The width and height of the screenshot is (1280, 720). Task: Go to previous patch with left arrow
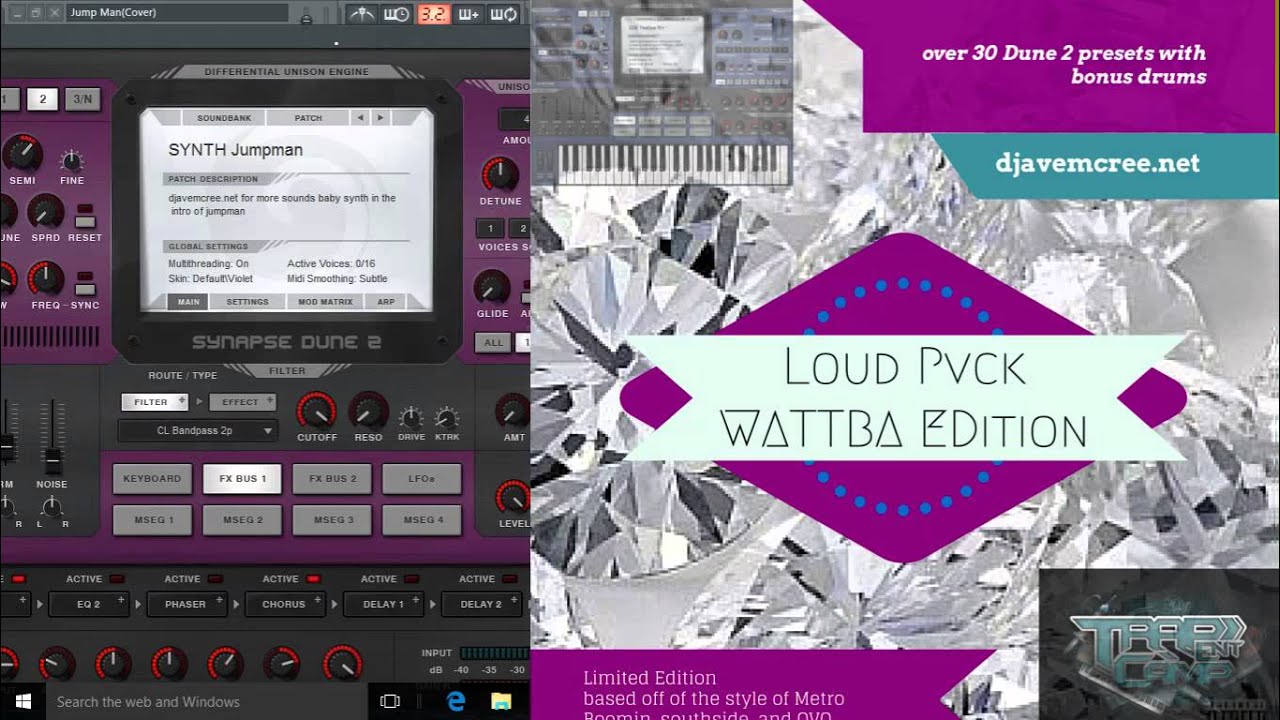pos(360,118)
